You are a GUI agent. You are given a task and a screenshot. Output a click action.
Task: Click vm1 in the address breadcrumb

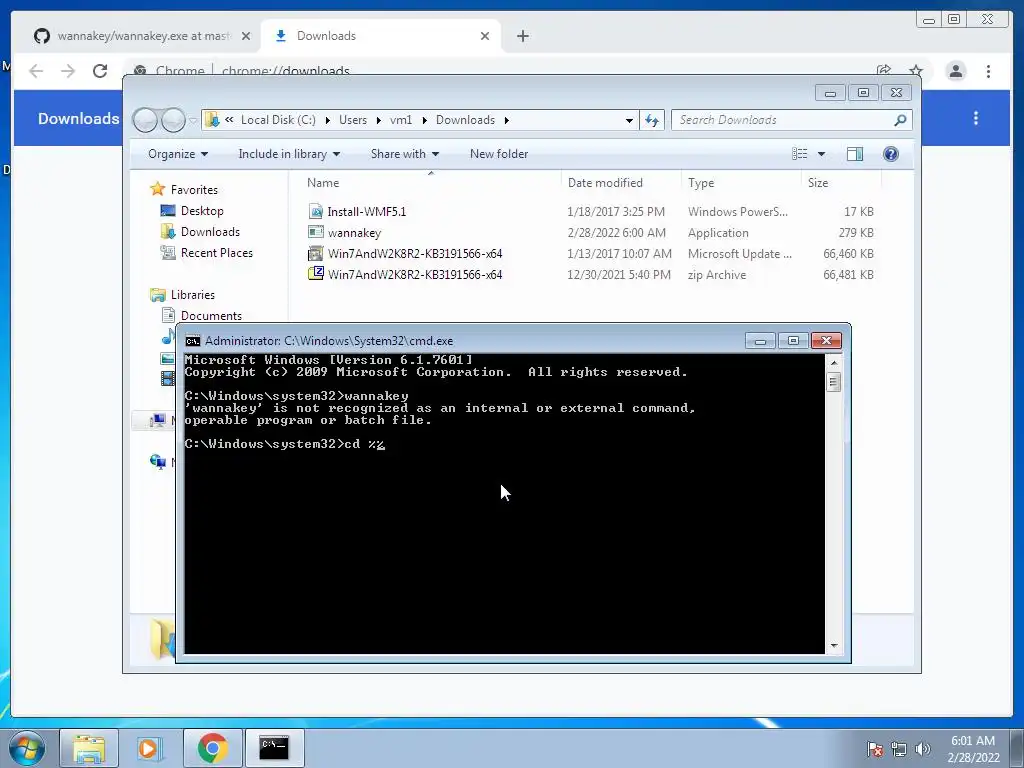point(401,120)
